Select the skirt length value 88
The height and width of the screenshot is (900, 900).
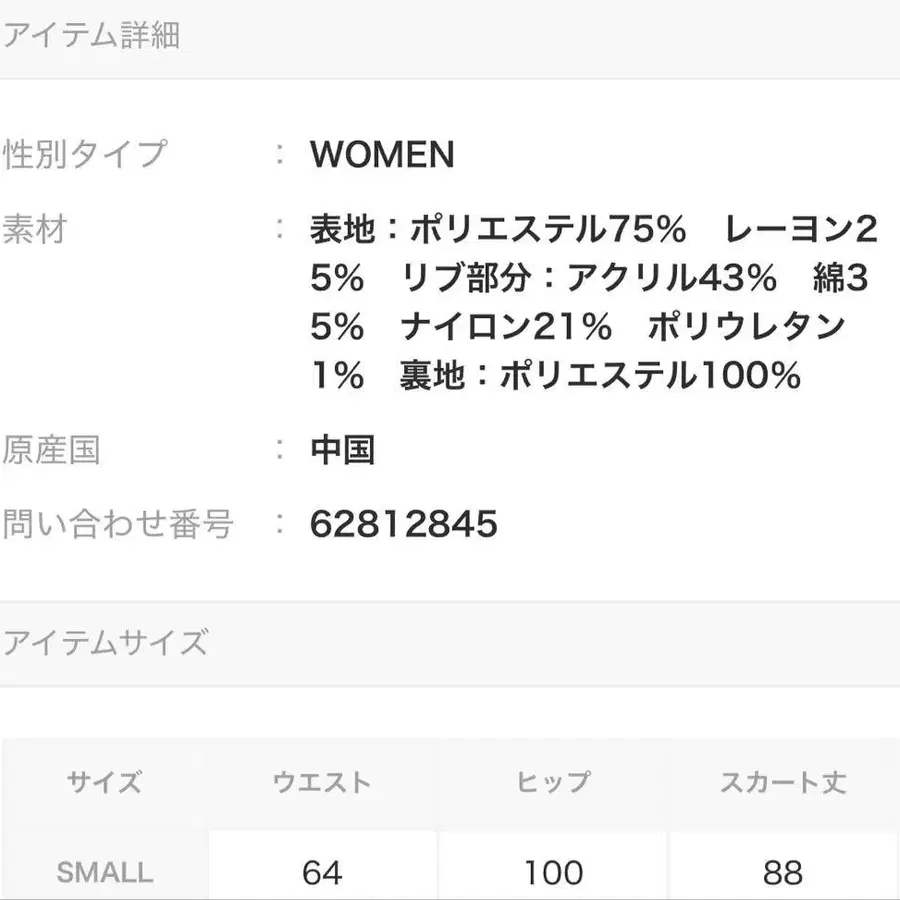click(783, 872)
